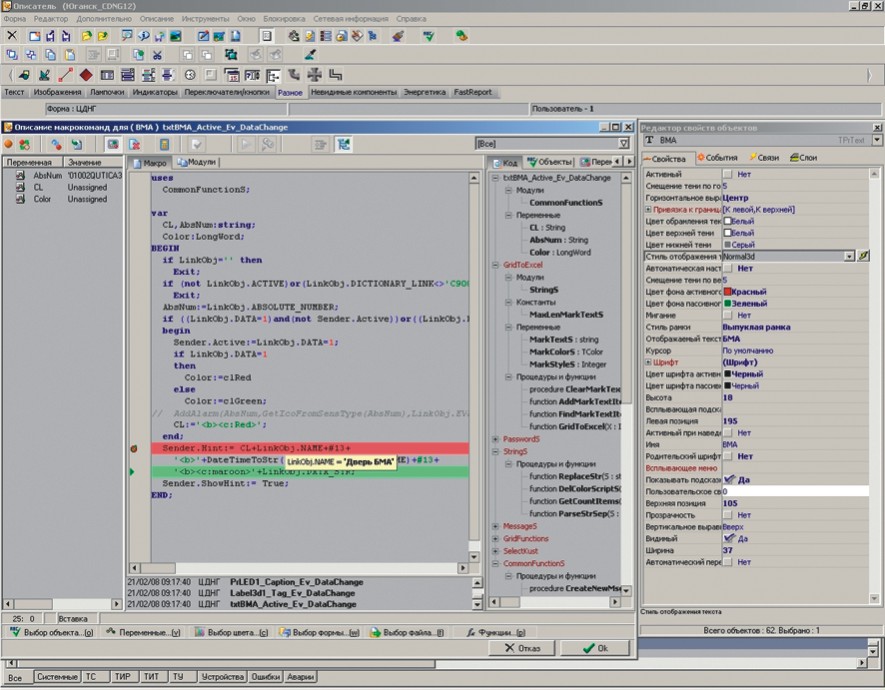Image resolution: width=885 pixels, height=690 pixels.
Task: Open the Блокировка menu
Action: pyautogui.click(x=284, y=19)
